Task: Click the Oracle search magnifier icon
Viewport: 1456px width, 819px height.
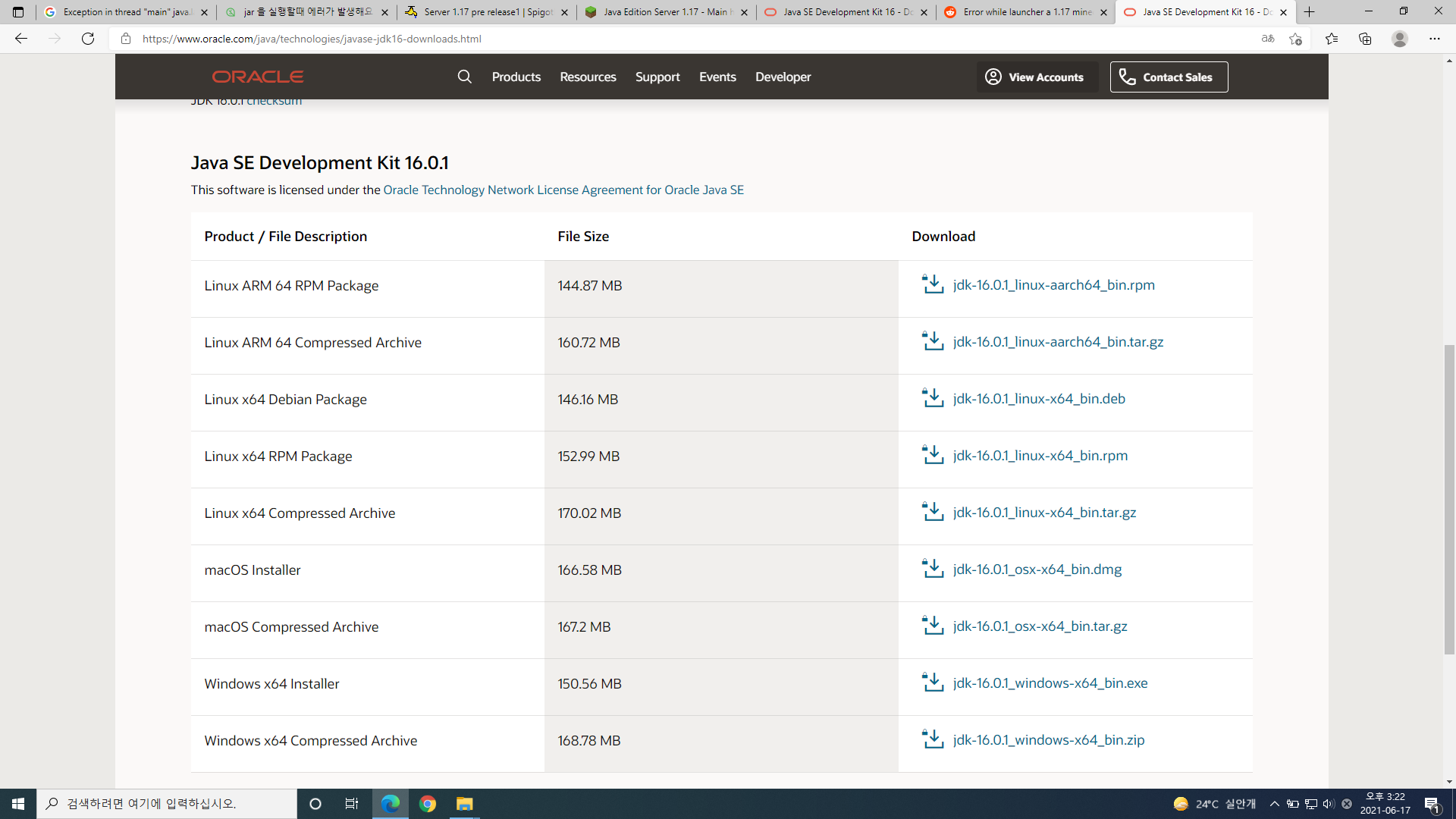Action: (x=464, y=77)
